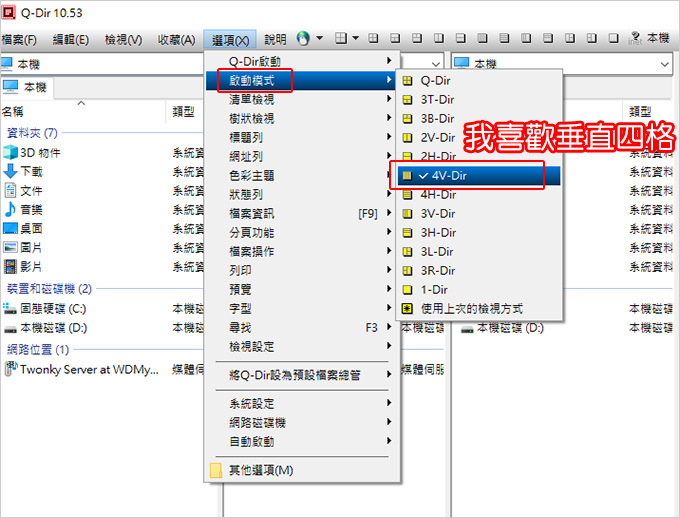The height and width of the screenshot is (518, 680).
Task: Open the 系統設定 menu entry
Action: click(302, 403)
